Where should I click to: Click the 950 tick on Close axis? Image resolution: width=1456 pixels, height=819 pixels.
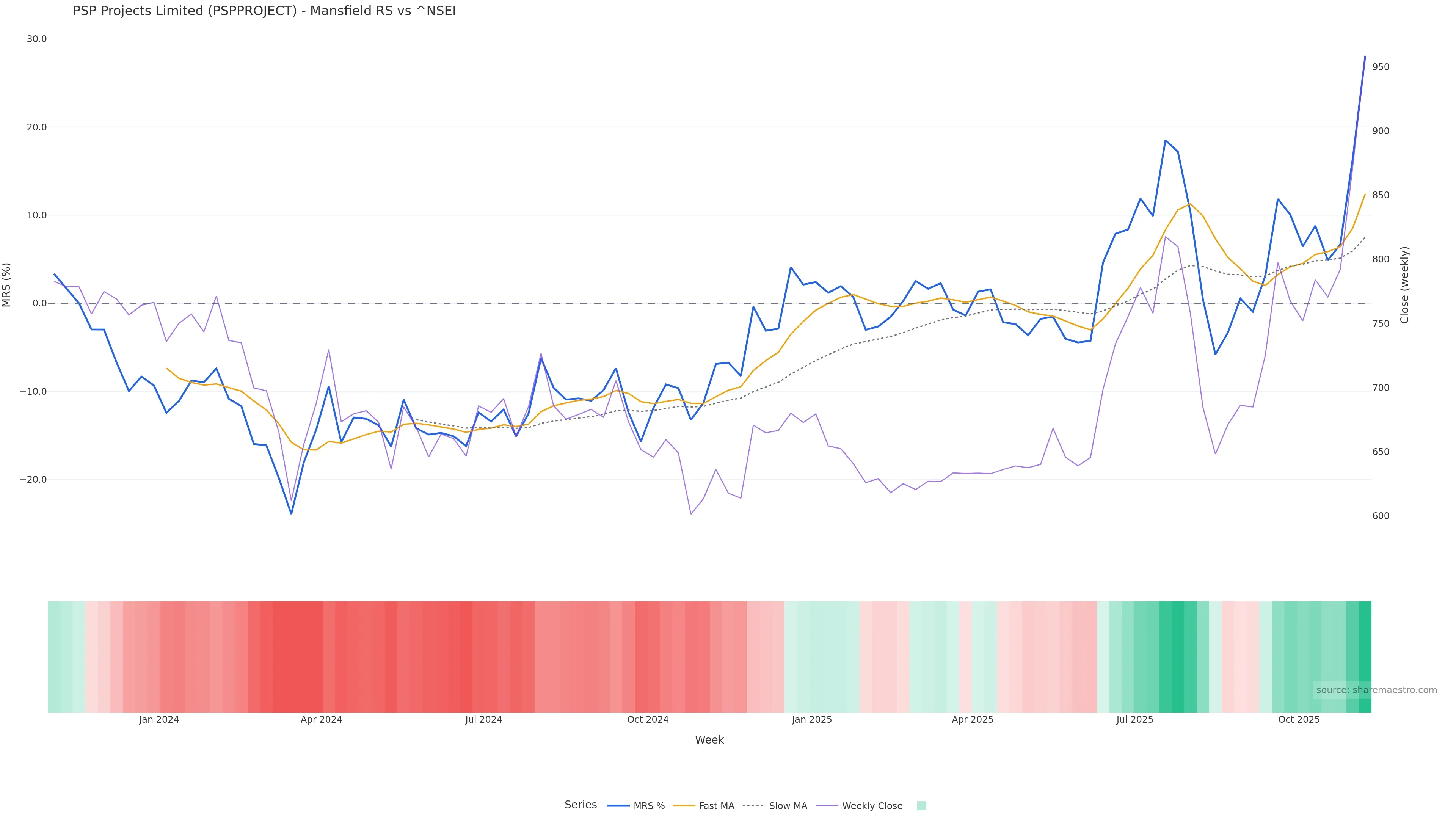(1380, 67)
